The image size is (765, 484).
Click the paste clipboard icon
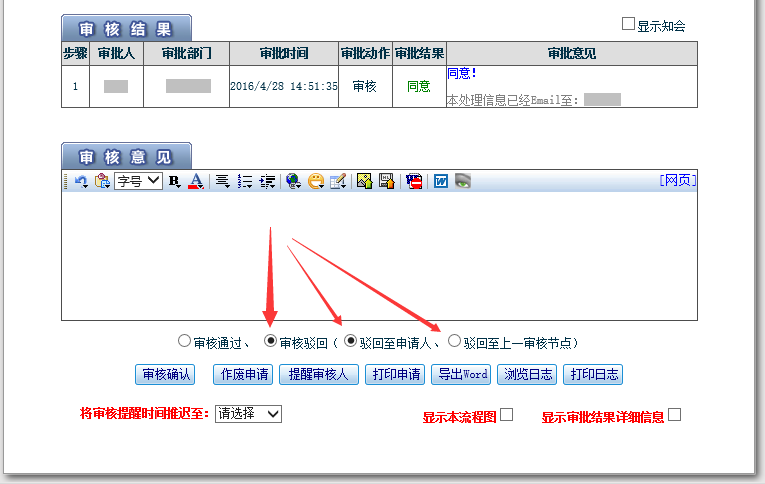pyautogui.click(x=102, y=181)
